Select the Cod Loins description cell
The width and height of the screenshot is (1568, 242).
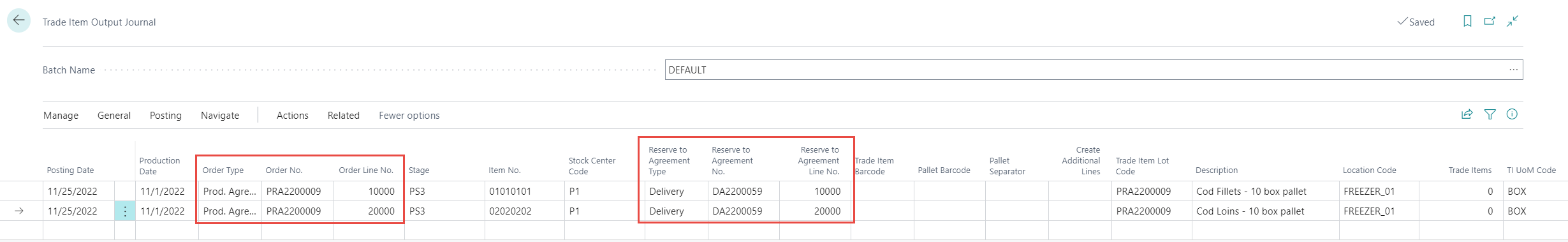coord(1265,211)
